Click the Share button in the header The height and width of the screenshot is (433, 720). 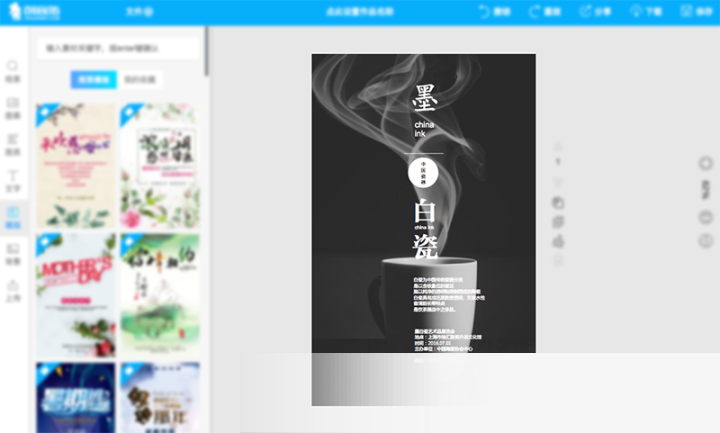pyautogui.click(x=595, y=11)
